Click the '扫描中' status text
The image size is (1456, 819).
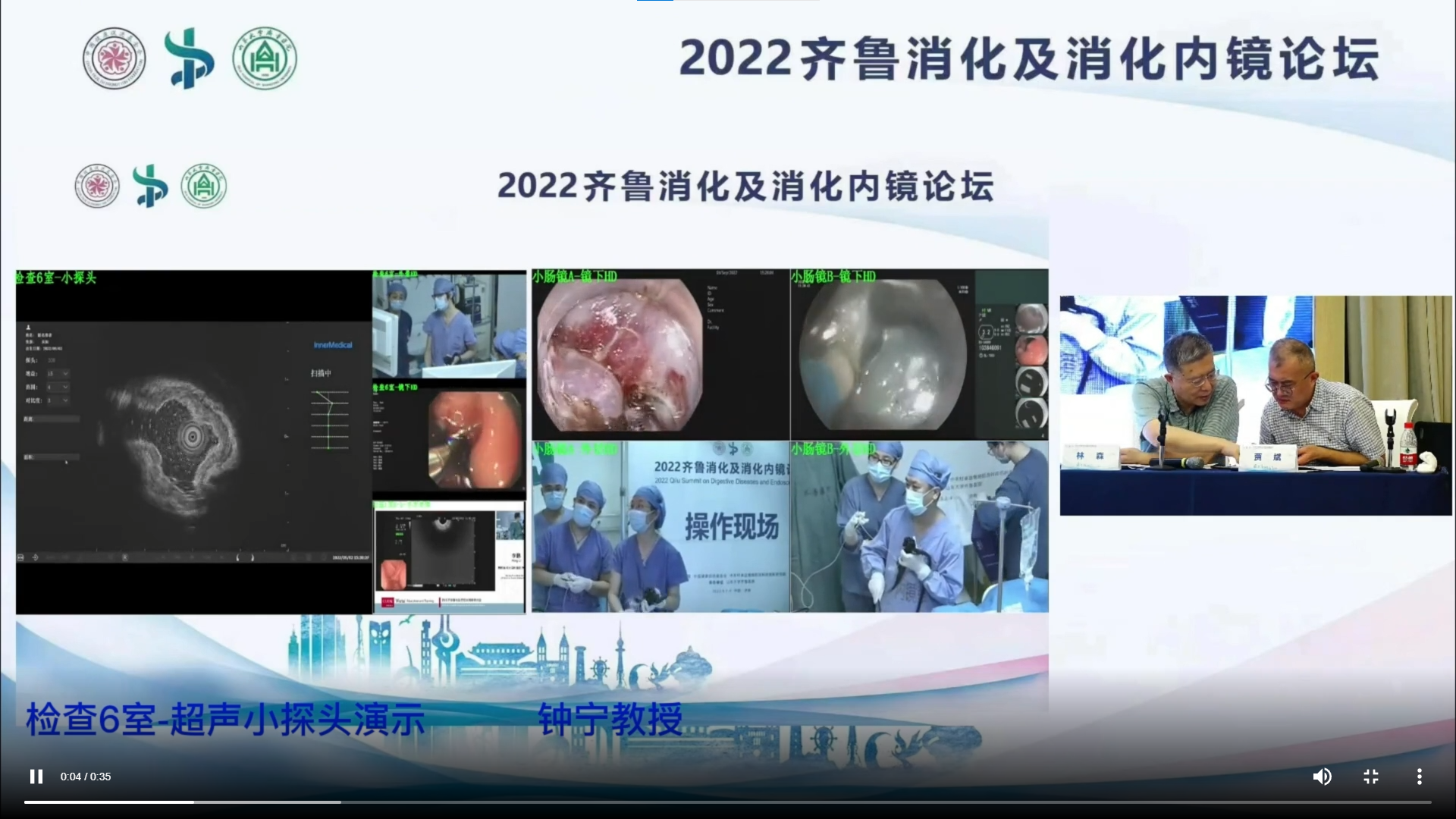tap(321, 373)
